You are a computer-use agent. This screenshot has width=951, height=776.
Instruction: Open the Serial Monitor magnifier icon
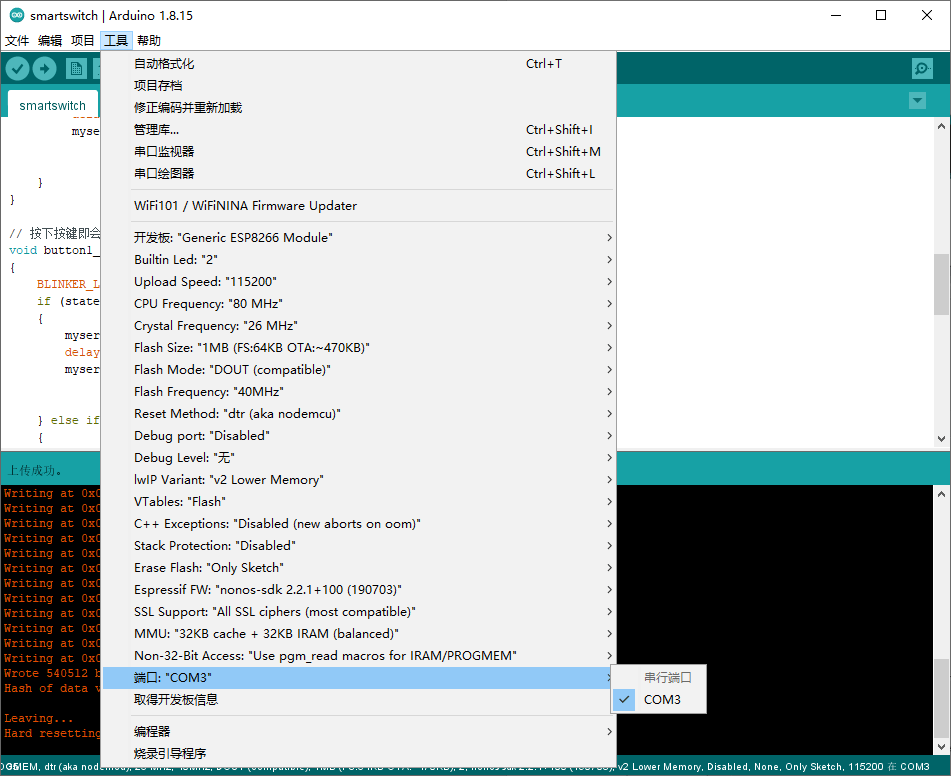pos(922,68)
